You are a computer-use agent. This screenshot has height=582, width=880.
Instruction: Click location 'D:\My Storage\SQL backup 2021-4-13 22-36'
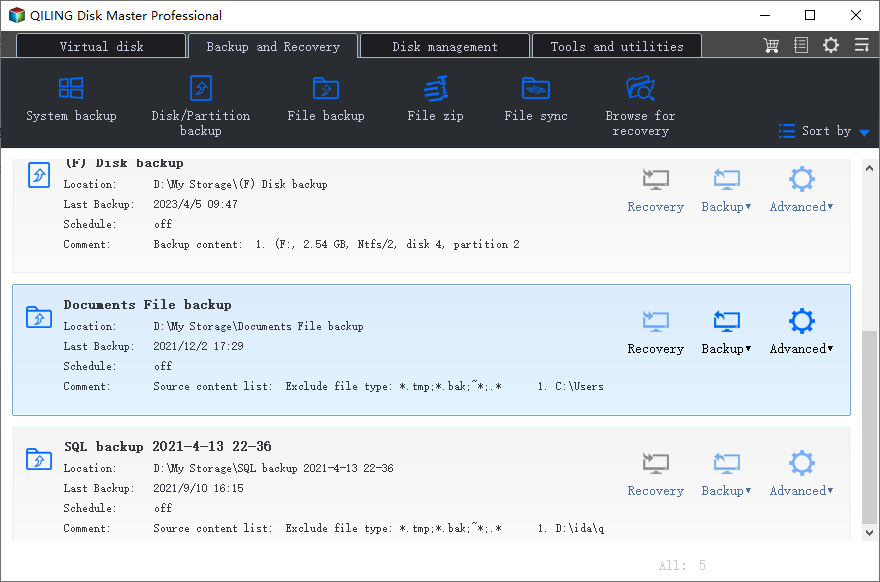tap(273, 468)
